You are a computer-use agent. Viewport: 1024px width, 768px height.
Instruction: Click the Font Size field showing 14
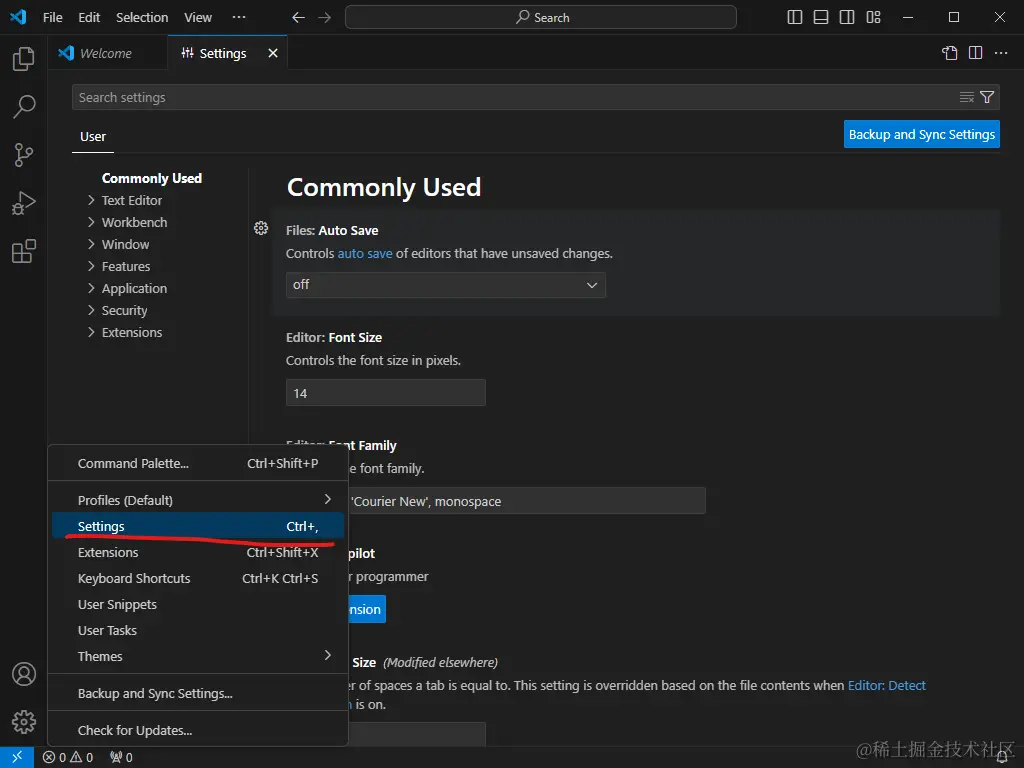[386, 393]
